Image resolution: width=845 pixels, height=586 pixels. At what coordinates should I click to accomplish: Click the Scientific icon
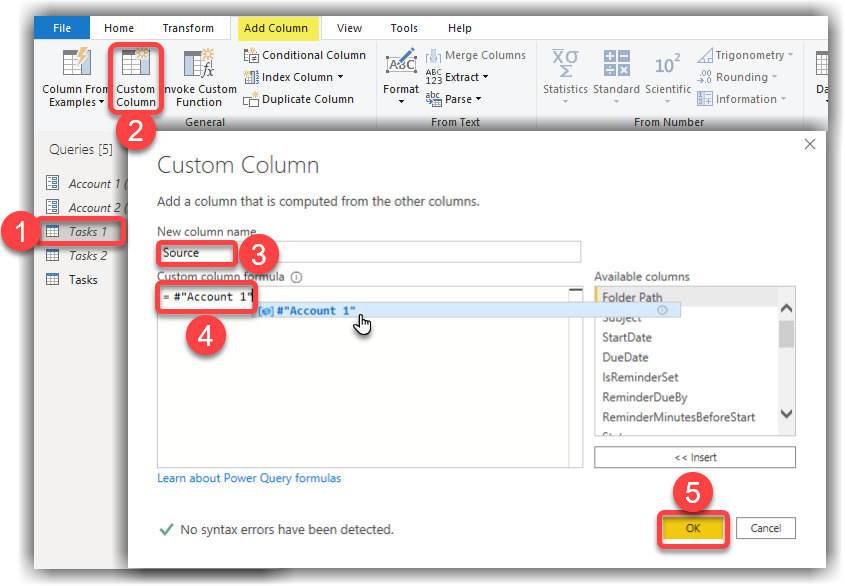click(x=668, y=65)
